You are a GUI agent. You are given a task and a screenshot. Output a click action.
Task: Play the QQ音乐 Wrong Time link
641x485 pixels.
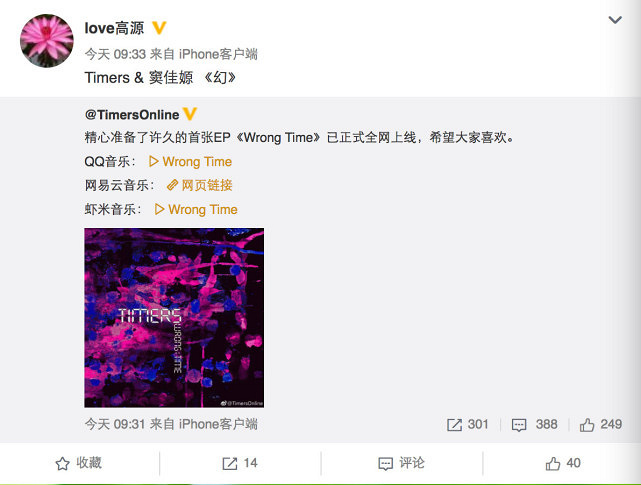tap(191, 162)
